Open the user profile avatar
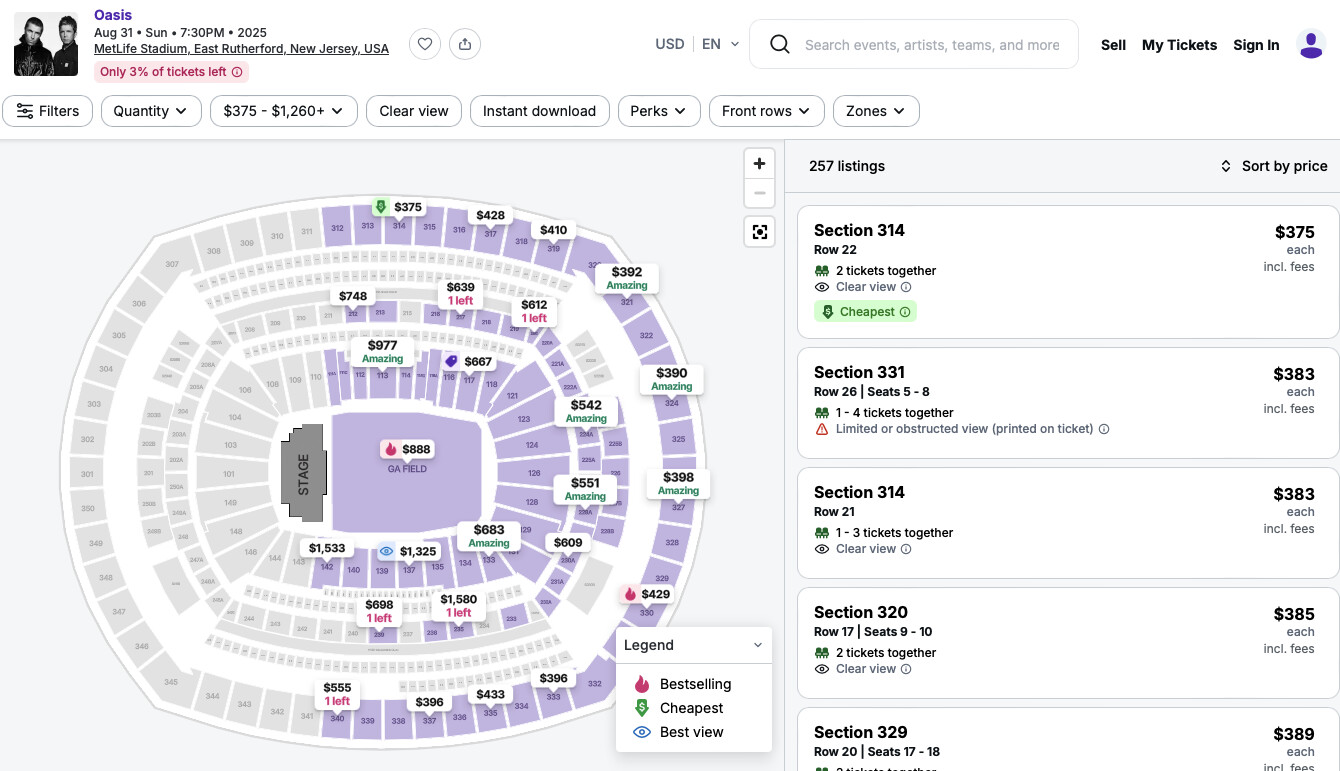 point(1311,44)
